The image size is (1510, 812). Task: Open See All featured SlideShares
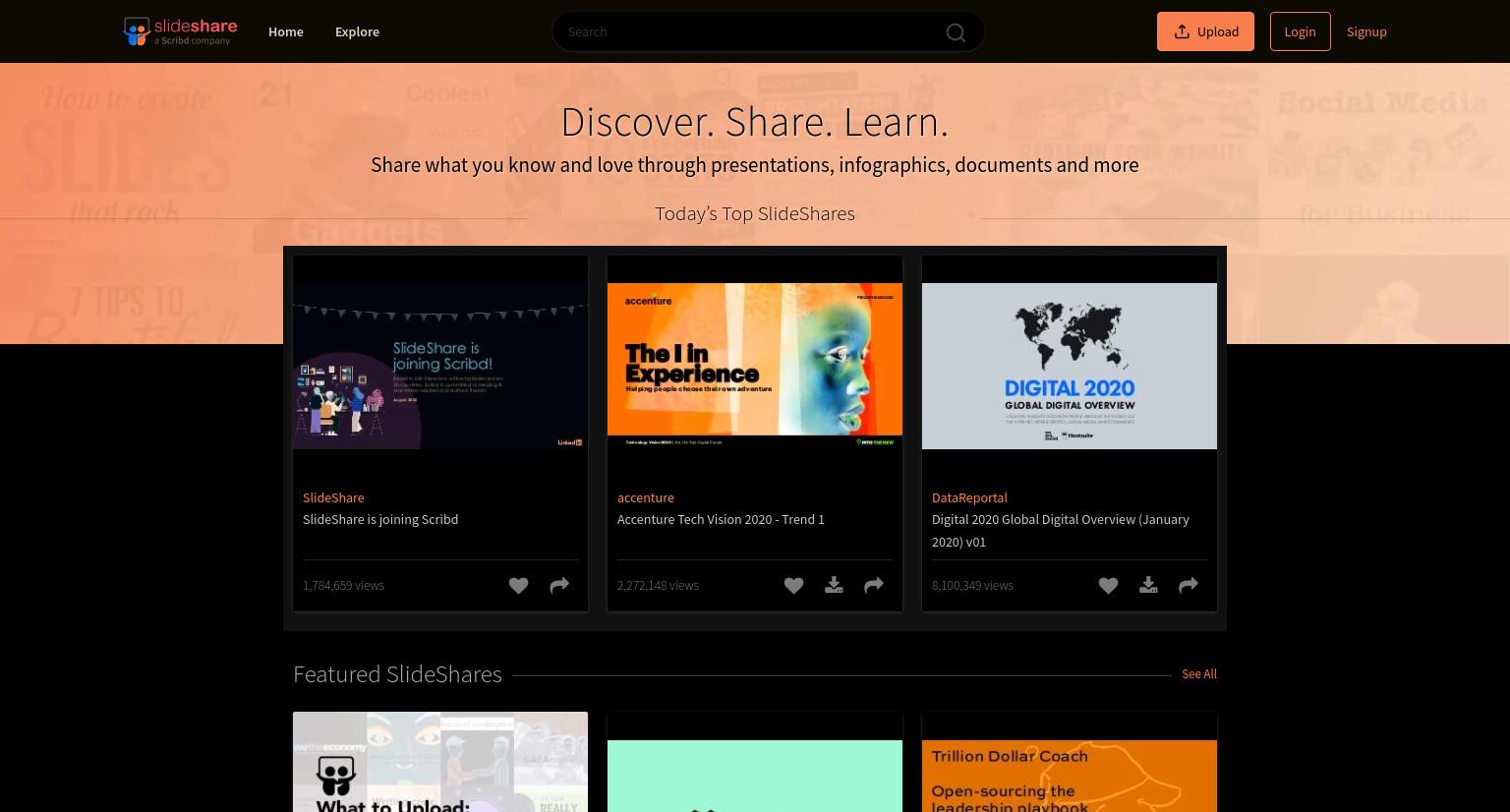coord(1198,673)
